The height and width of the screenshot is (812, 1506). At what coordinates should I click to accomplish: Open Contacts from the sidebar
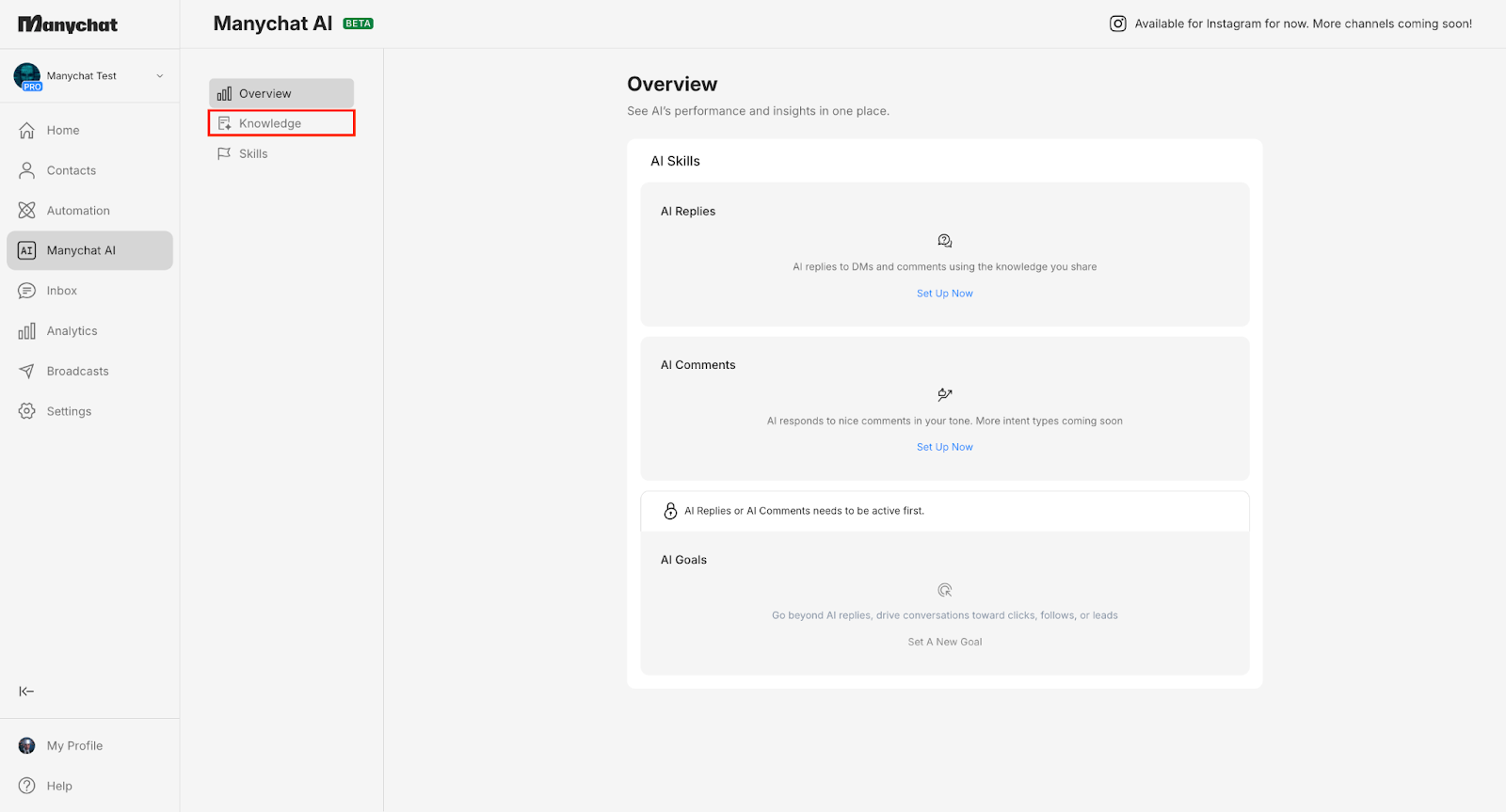71,170
